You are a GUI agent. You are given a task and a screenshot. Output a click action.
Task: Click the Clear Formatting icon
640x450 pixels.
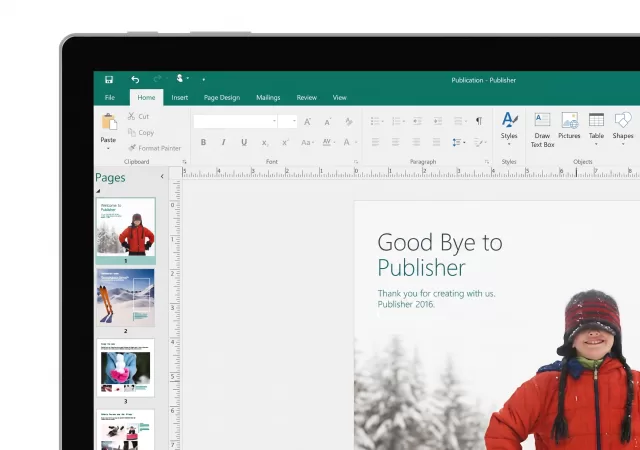[349, 121]
